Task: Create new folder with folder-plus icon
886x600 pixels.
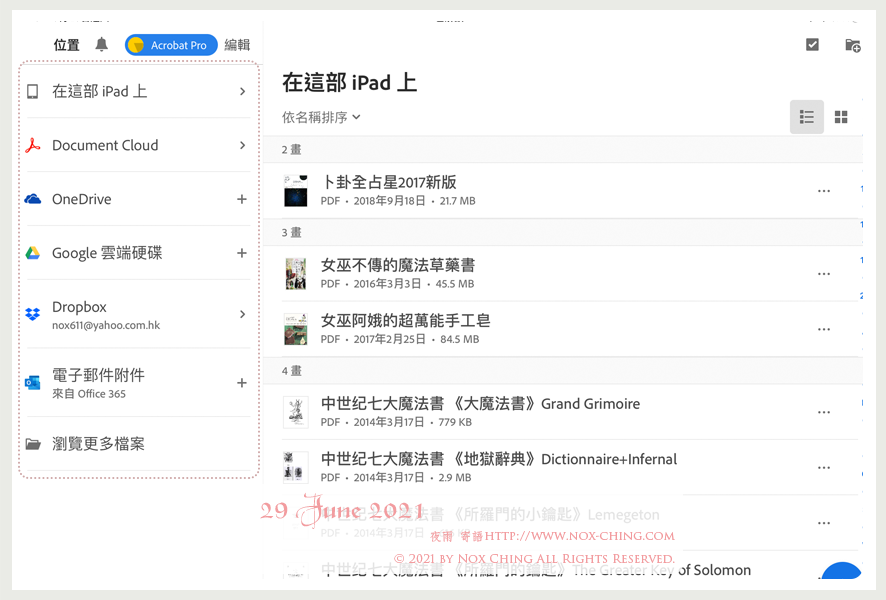Action: [853, 45]
